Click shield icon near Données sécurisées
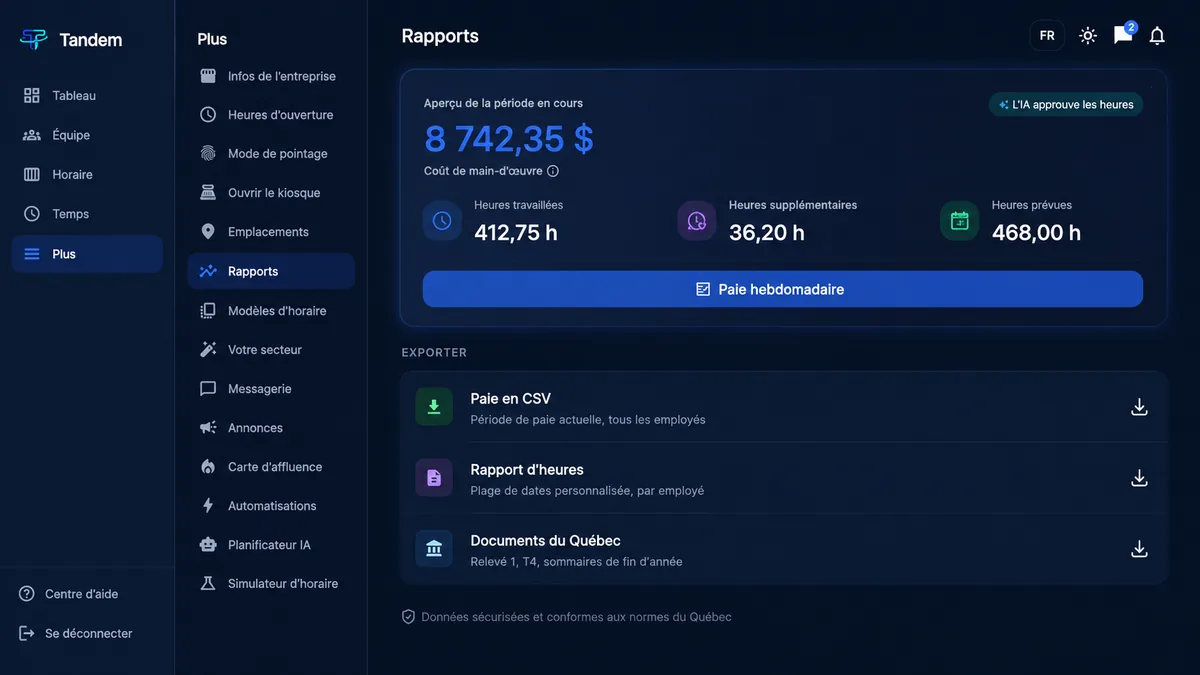Image resolution: width=1200 pixels, height=675 pixels. [408, 617]
